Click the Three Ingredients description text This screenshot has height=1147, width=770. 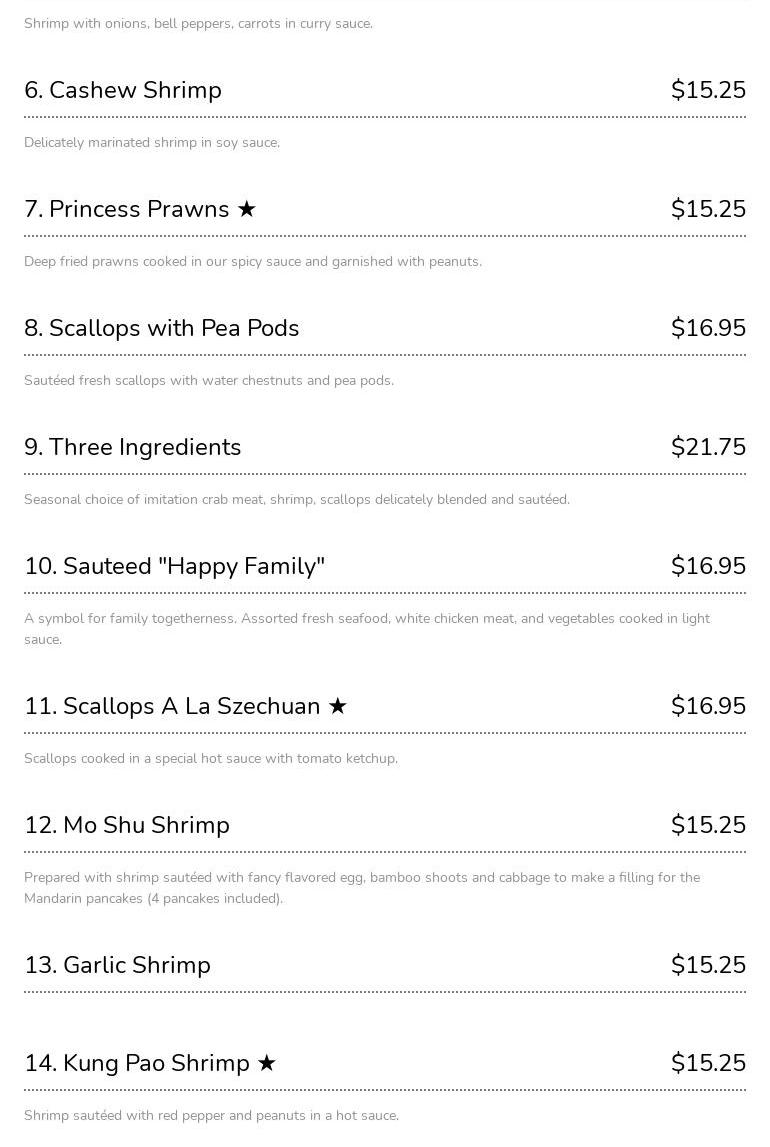pos(297,499)
